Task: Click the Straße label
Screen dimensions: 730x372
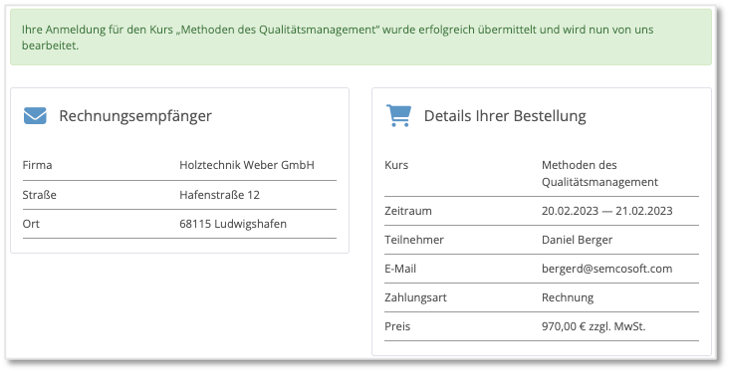Action: (x=40, y=195)
